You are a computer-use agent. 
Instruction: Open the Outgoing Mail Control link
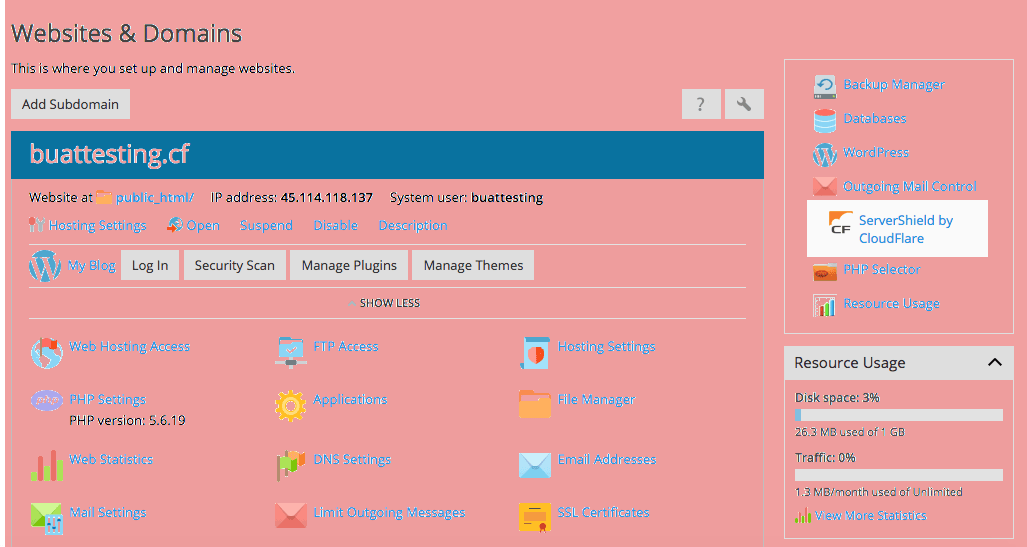pos(909,187)
